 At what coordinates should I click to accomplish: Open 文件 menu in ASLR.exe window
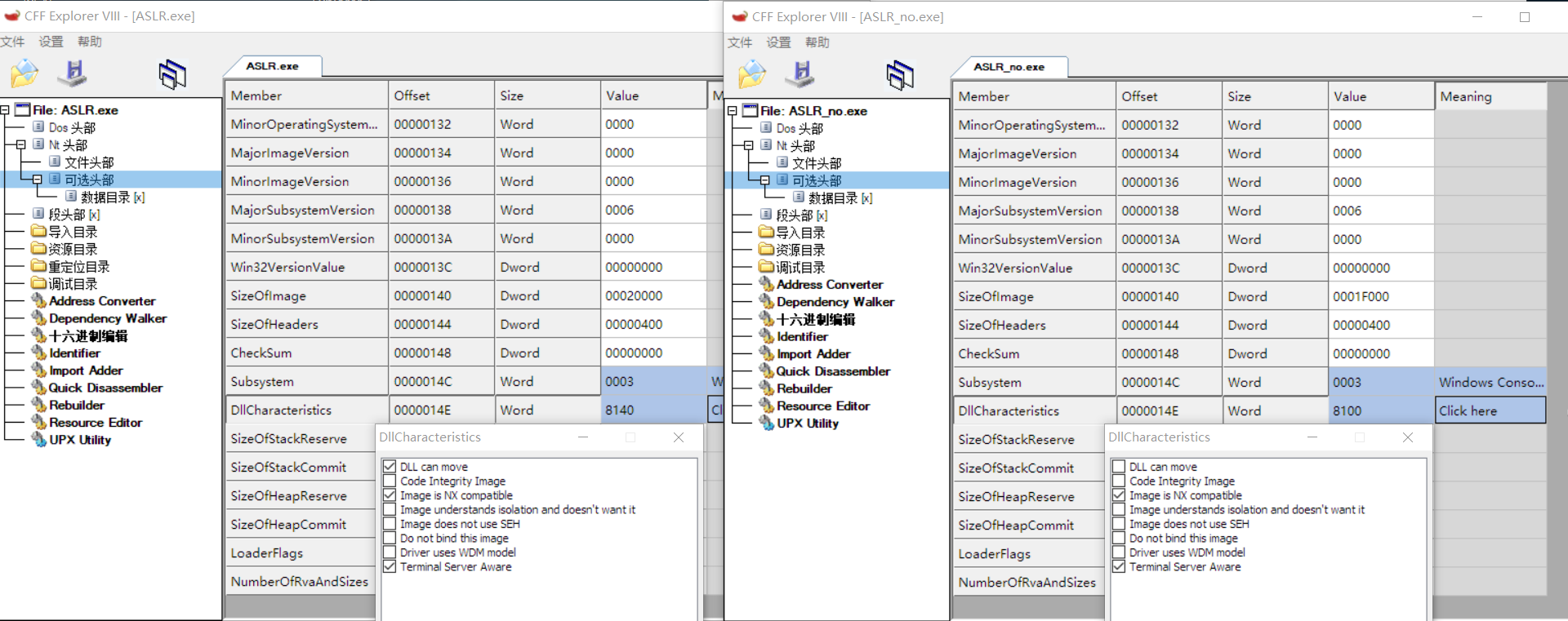(12, 42)
